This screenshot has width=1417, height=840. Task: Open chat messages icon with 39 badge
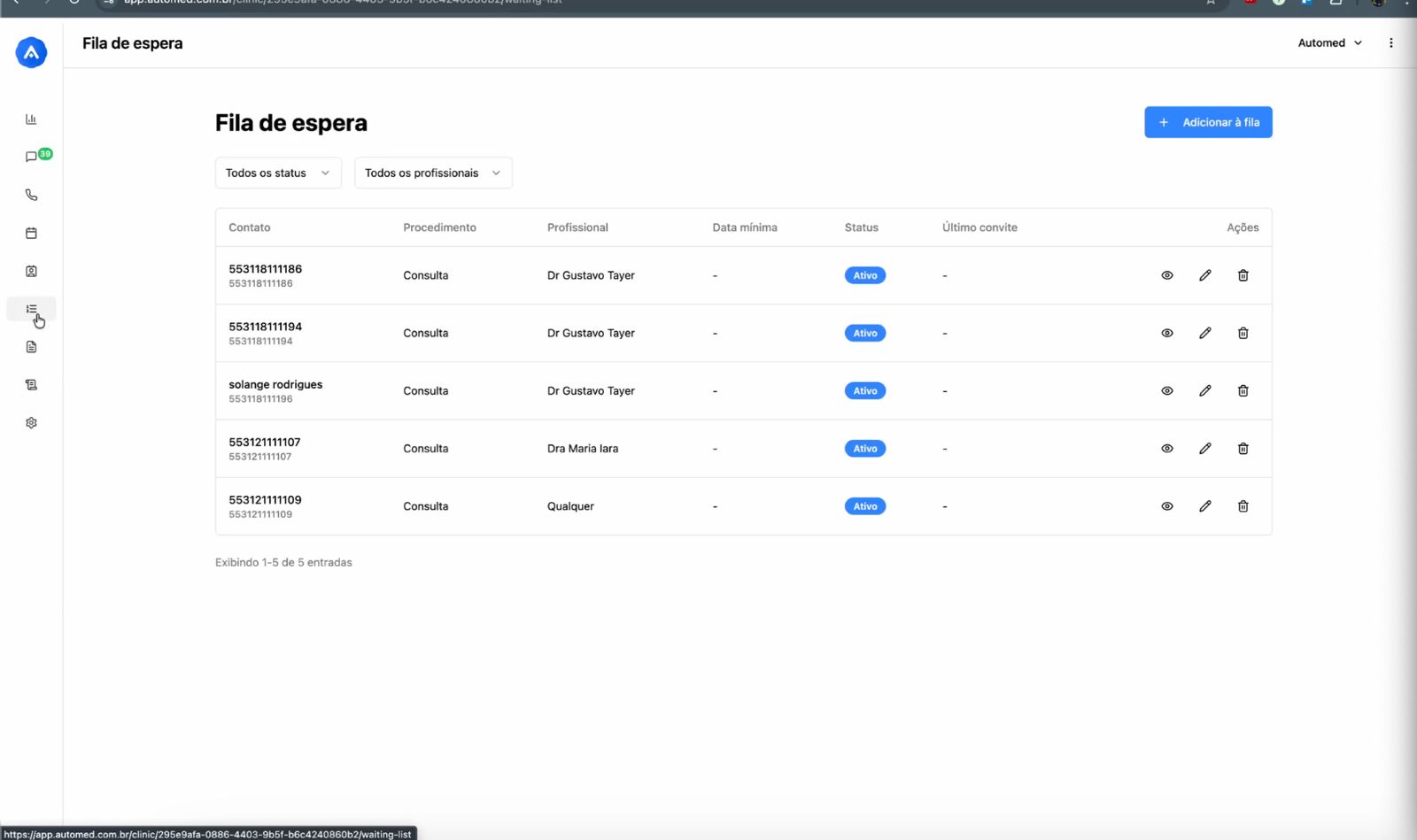(37, 156)
